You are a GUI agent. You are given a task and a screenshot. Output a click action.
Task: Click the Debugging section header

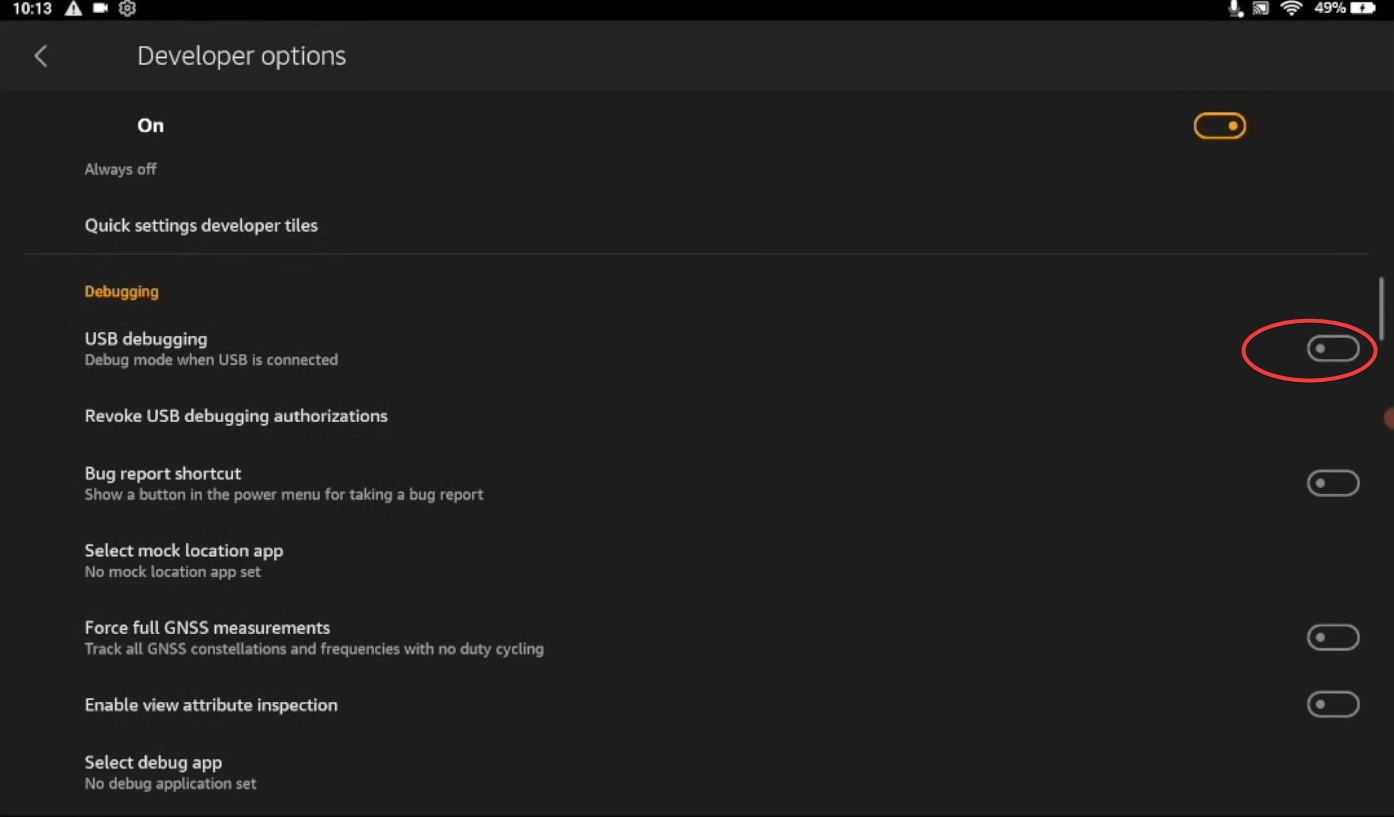click(122, 292)
